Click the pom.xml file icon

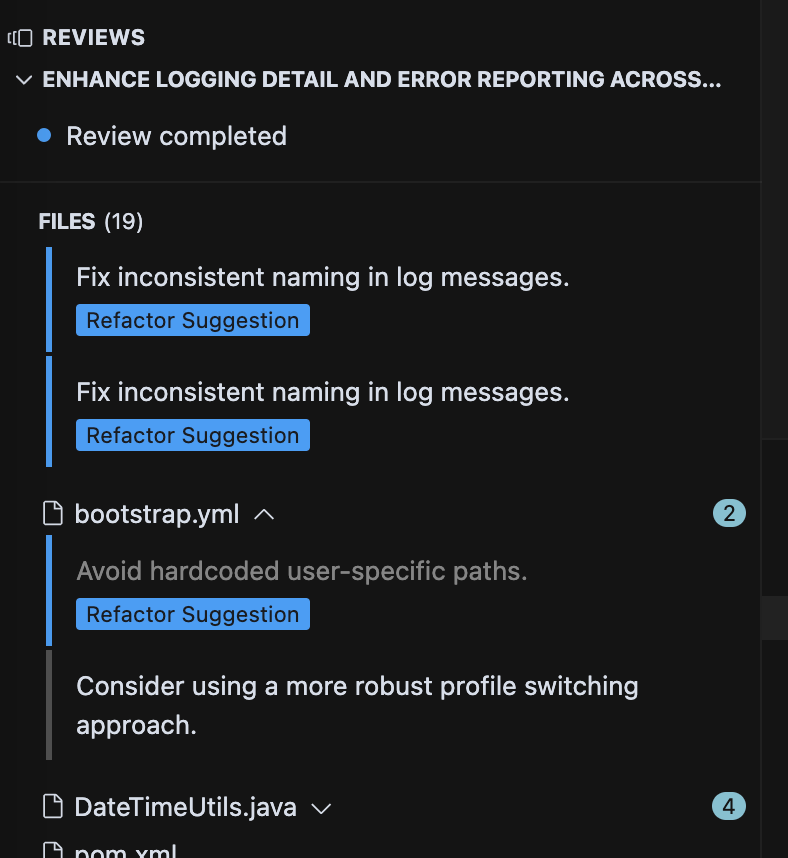coord(53,850)
